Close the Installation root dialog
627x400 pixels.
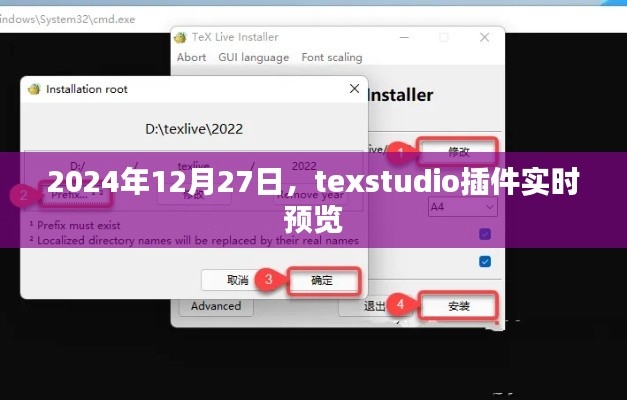pyautogui.click(x=354, y=89)
